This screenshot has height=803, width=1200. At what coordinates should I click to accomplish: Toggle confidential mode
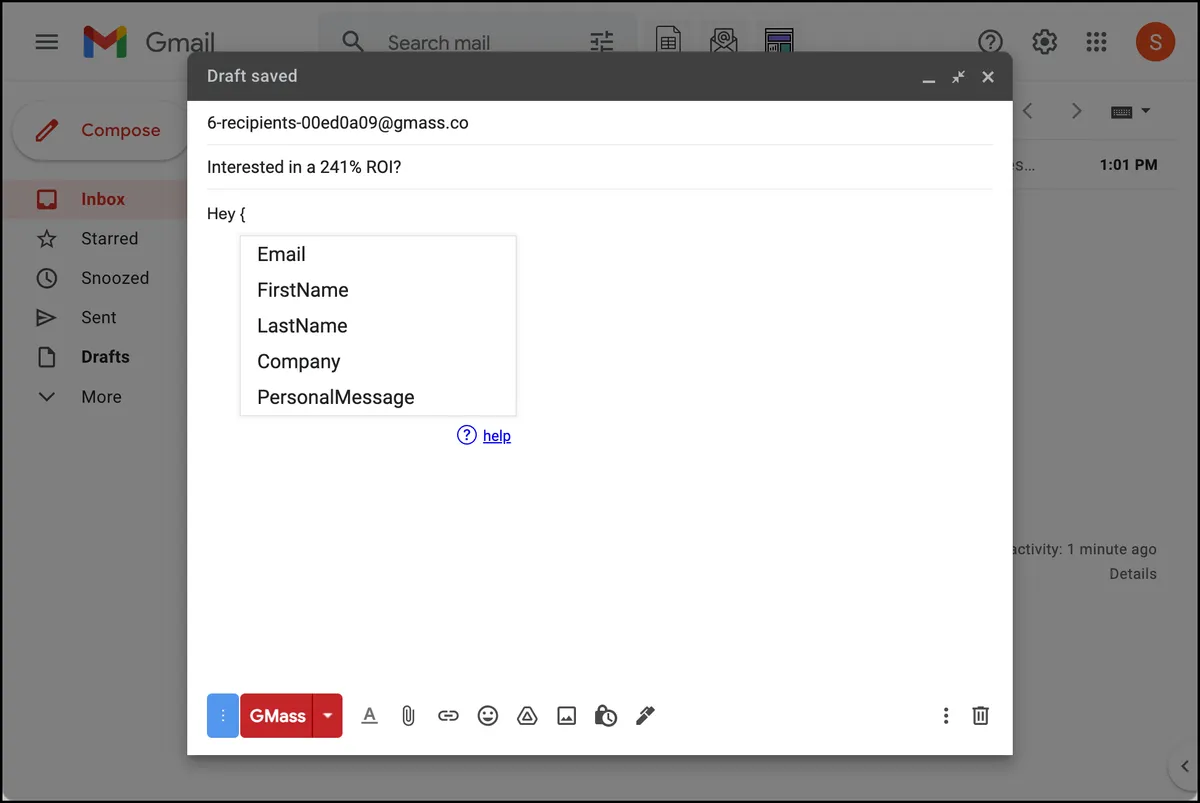pos(606,716)
